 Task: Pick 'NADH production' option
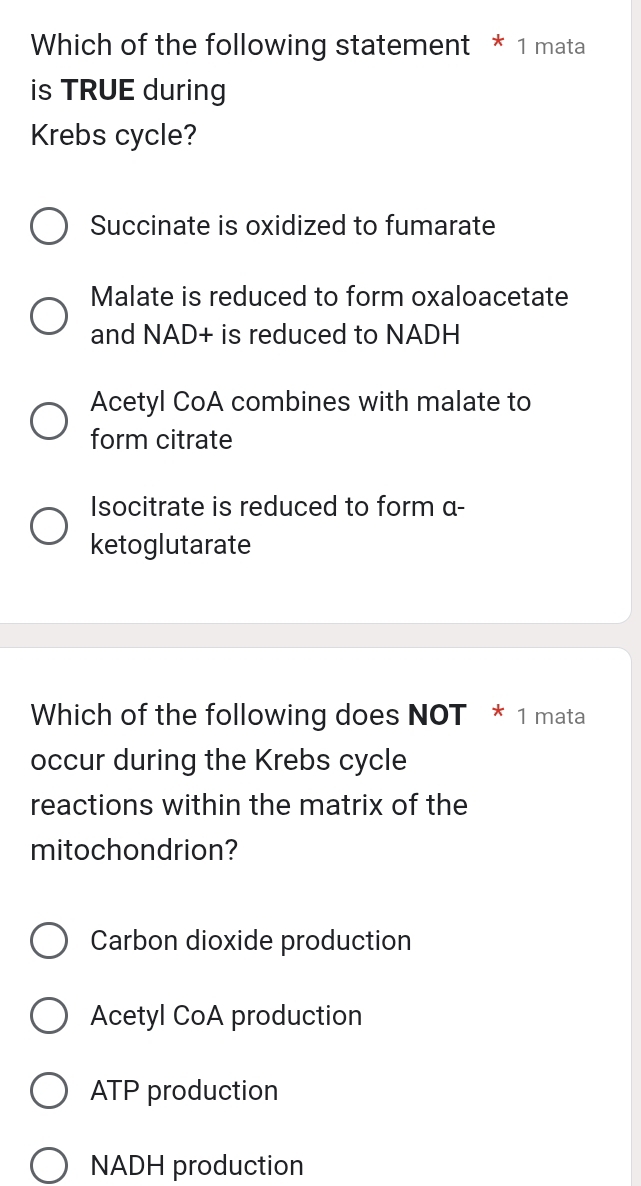49,1165
